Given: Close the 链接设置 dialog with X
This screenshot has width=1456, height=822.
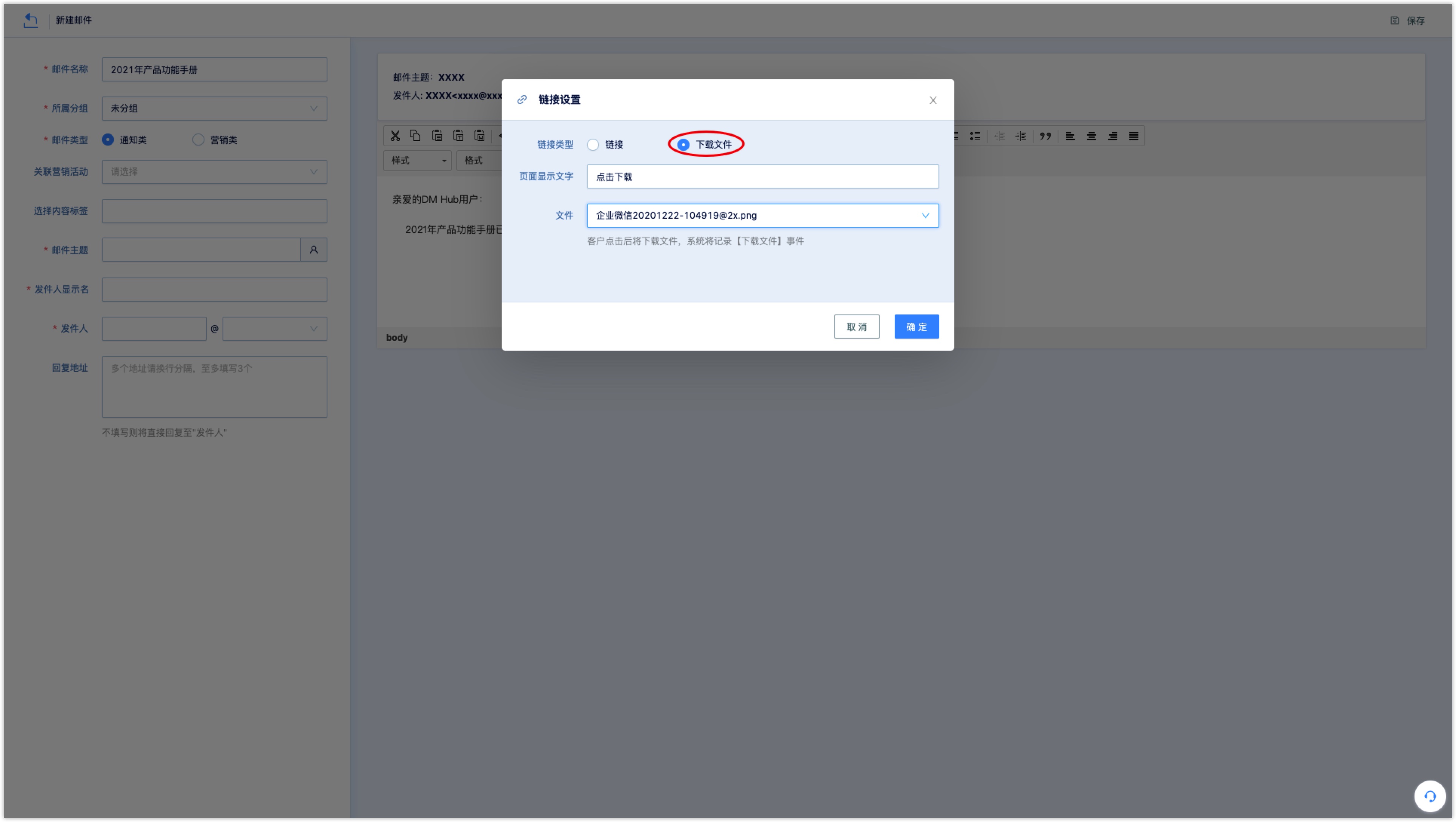Looking at the screenshot, I should point(933,100).
